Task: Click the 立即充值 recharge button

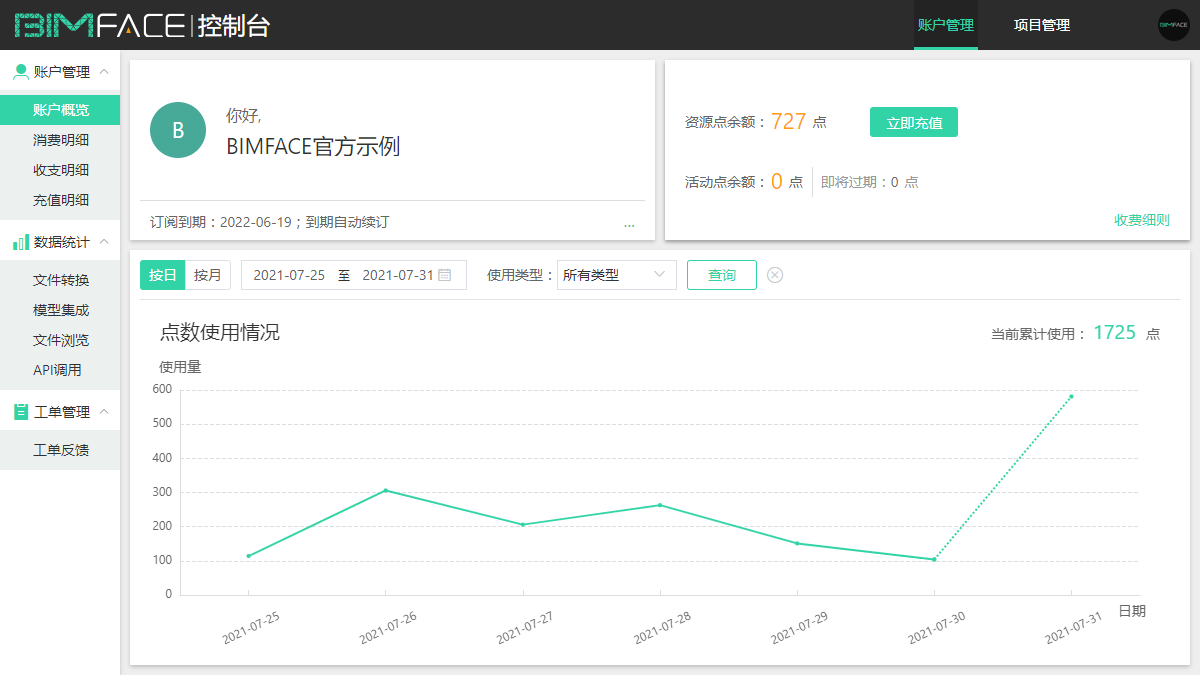Action: 913,120
